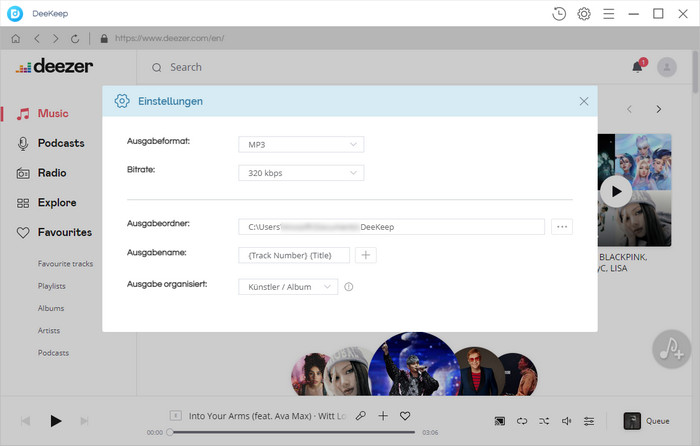Show info about Ausgabe organisiert

pos(349,287)
